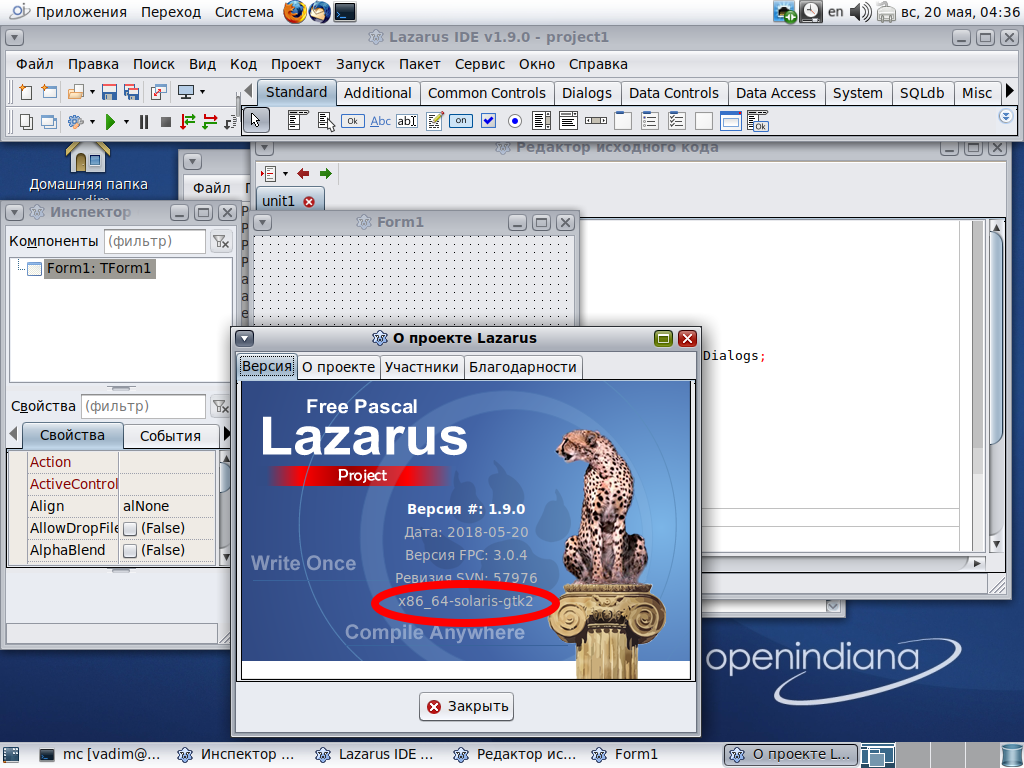Open the dropdown arrow next to Run
Screen dimensions: 1024x768
coord(125,122)
